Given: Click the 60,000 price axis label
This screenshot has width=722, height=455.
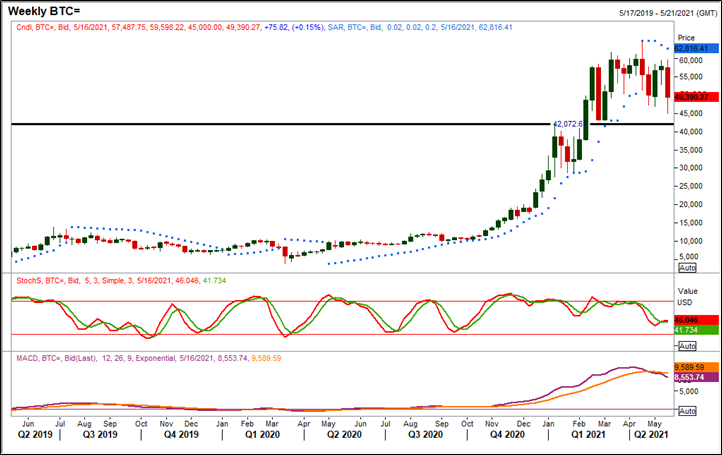Looking at the screenshot, I should tap(691, 60).
